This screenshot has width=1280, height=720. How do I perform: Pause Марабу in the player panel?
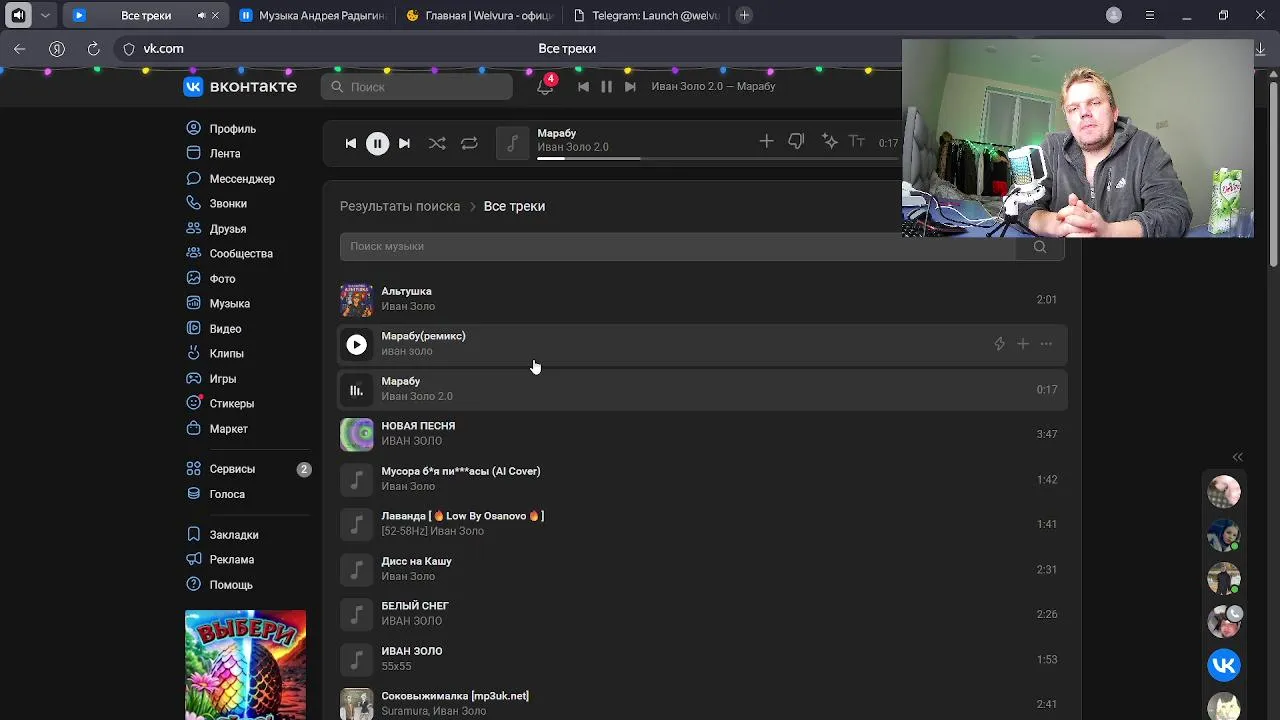377,143
